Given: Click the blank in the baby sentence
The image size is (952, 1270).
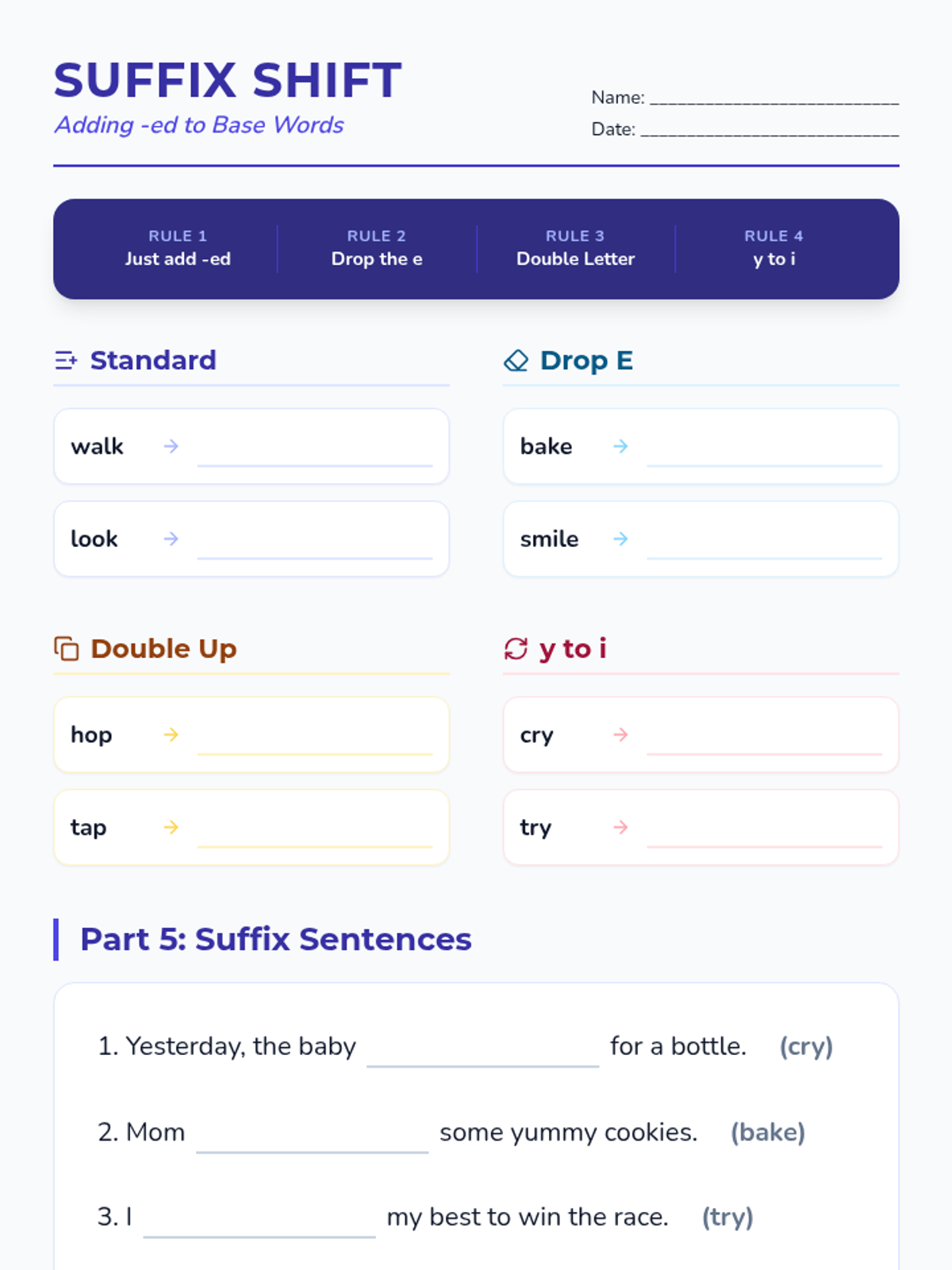Looking at the screenshot, I should point(482,1054).
